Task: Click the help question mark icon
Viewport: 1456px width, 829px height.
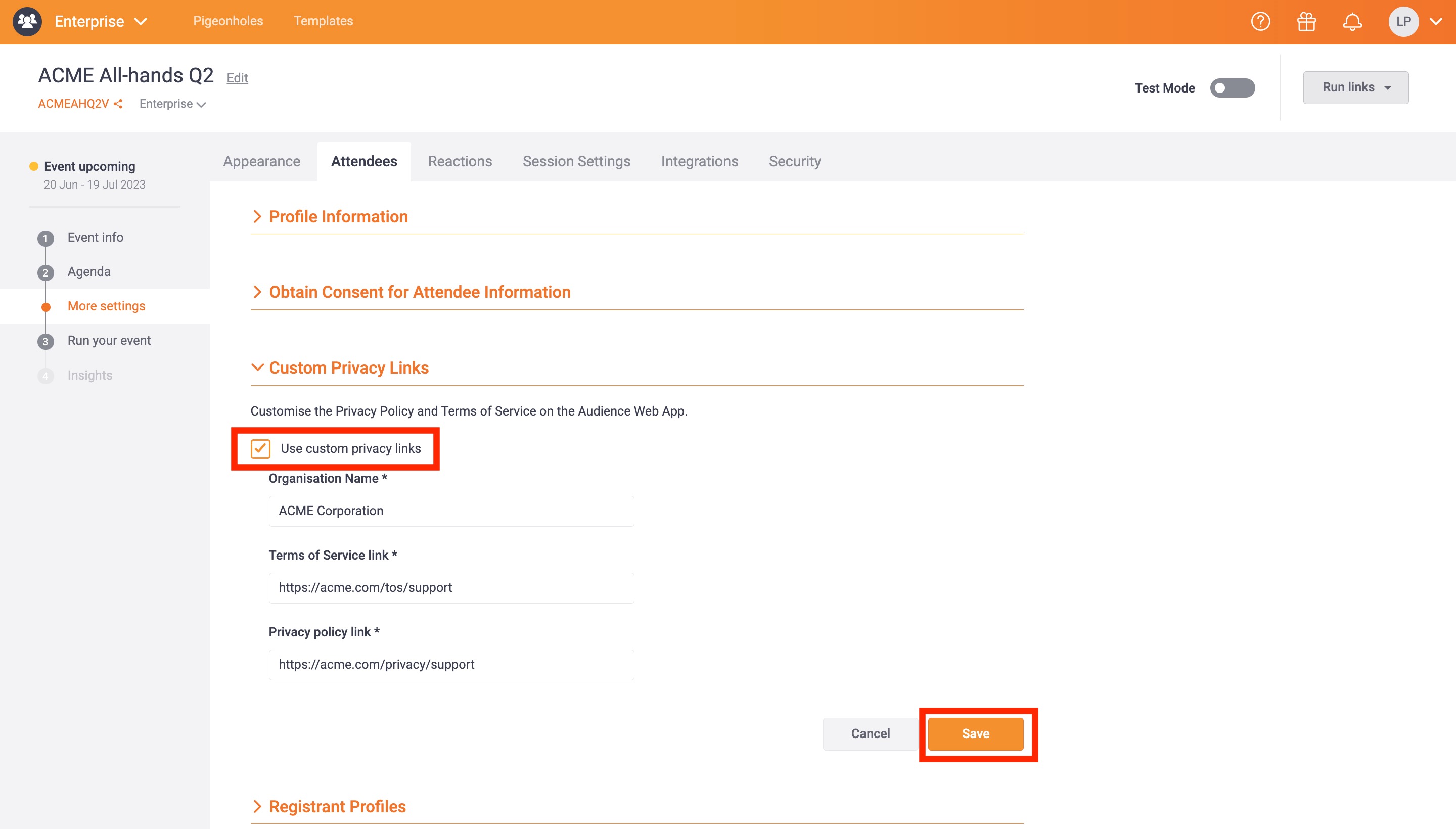Action: click(x=1260, y=22)
